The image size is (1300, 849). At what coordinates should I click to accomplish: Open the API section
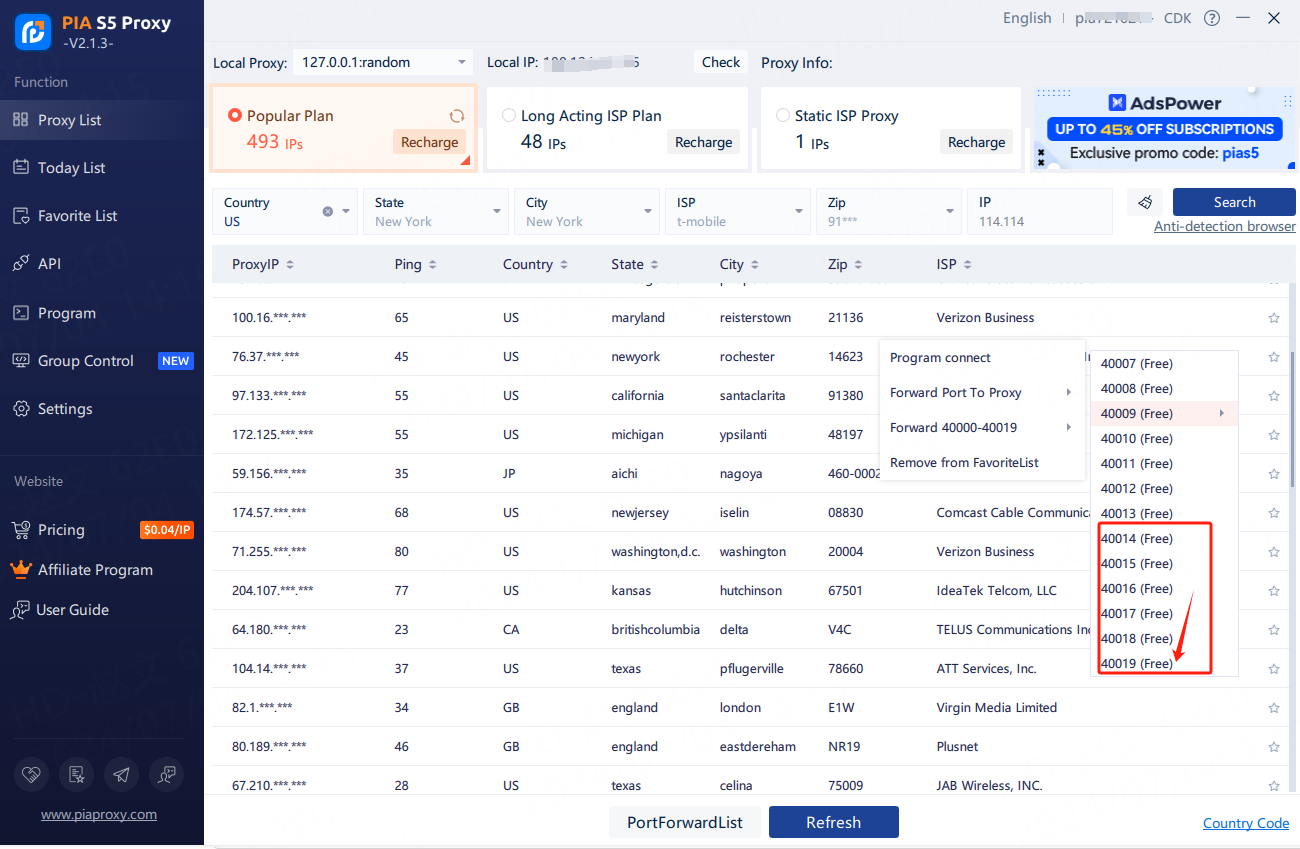click(102, 264)
